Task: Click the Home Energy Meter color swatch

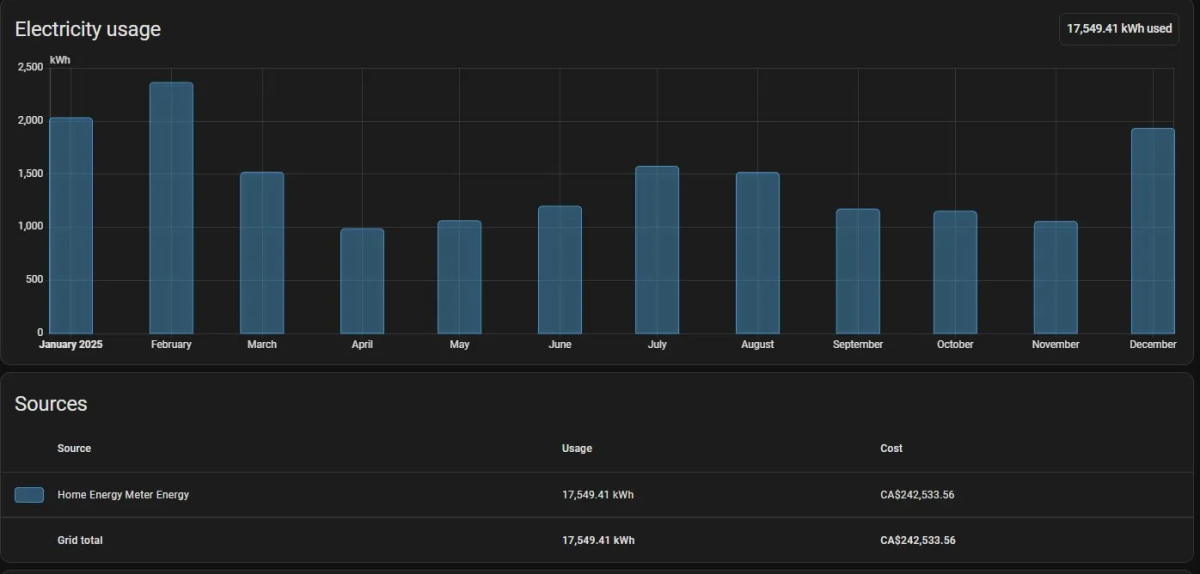Action: (x=29, y=495)
